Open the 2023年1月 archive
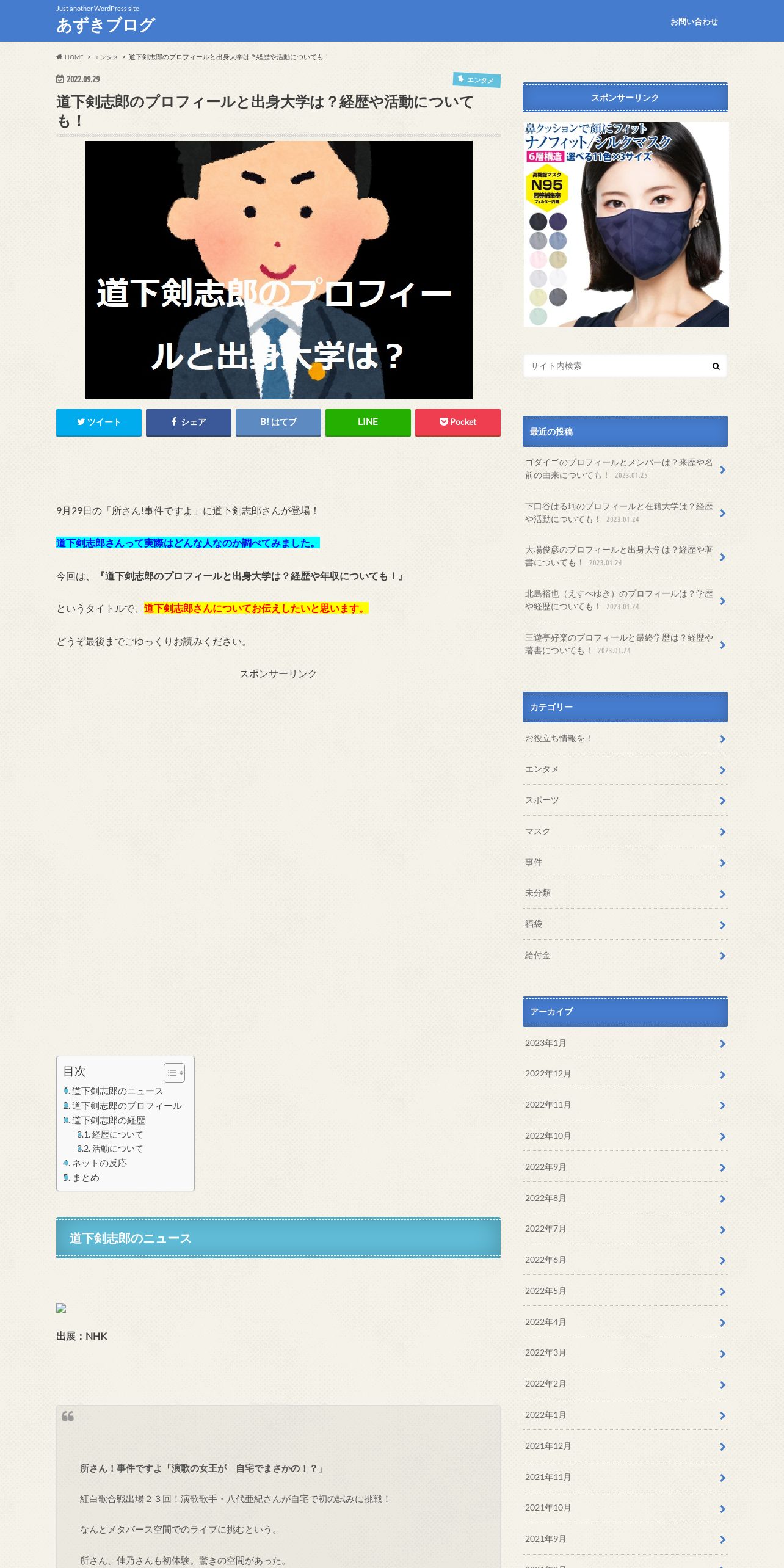The width and height of the screenshot is (784, 1568). pyautogui.click(x=625, y=1044)
